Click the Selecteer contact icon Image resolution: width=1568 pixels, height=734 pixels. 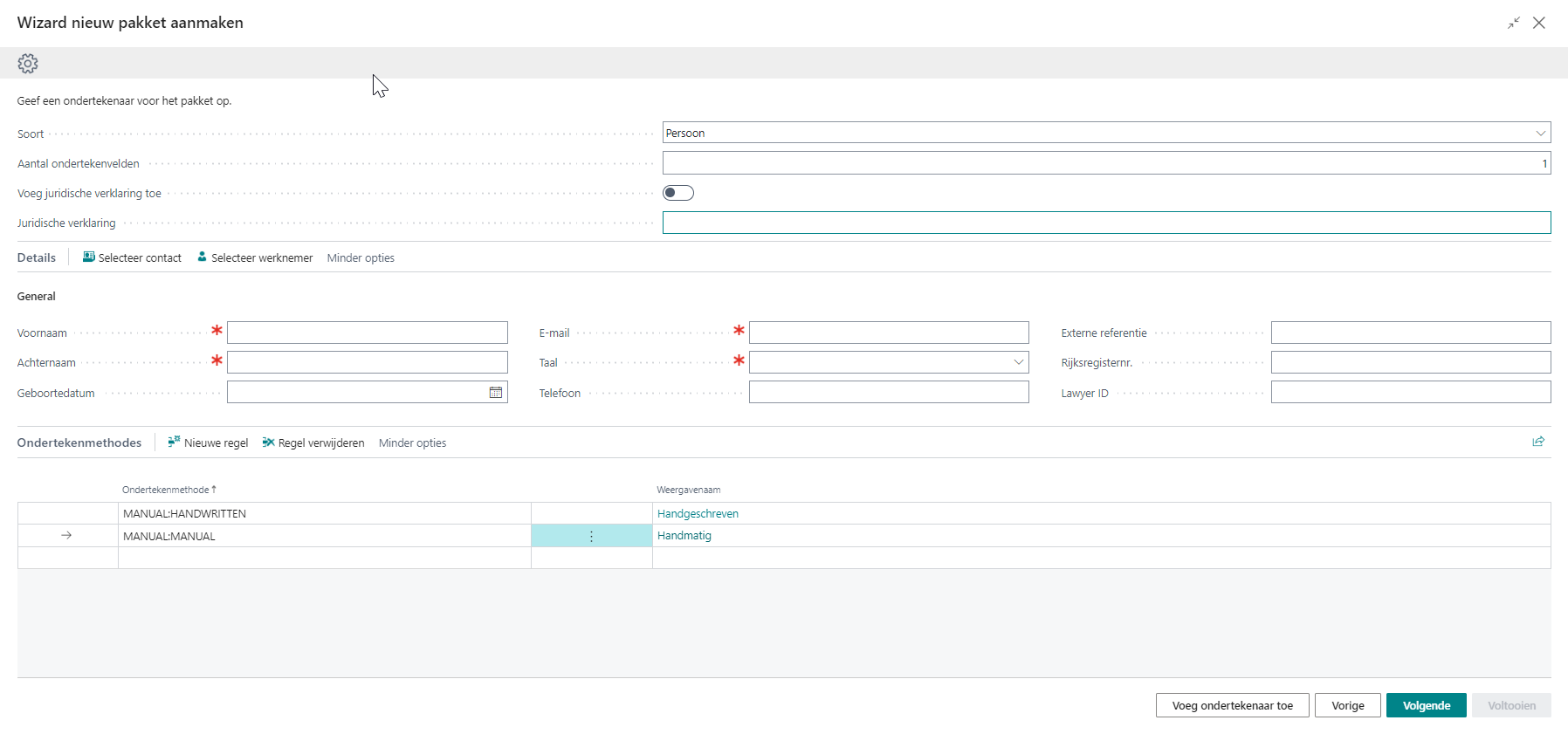click(89, 257)
